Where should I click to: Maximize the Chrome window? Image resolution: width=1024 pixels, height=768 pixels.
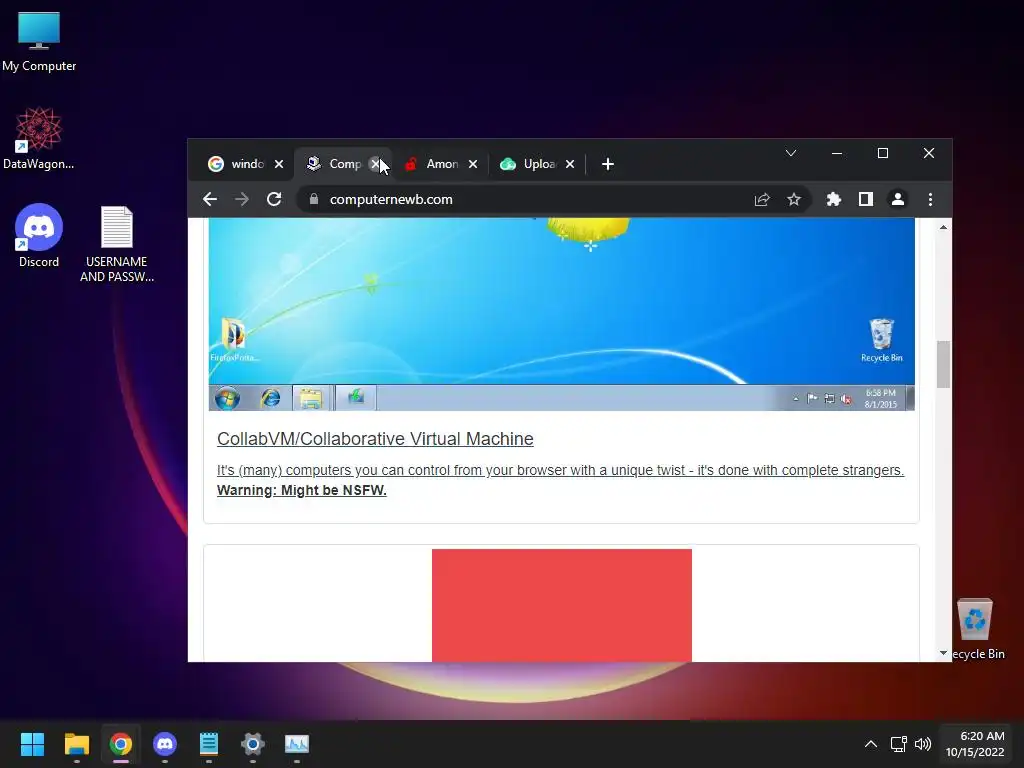click(x=883, y=153)
